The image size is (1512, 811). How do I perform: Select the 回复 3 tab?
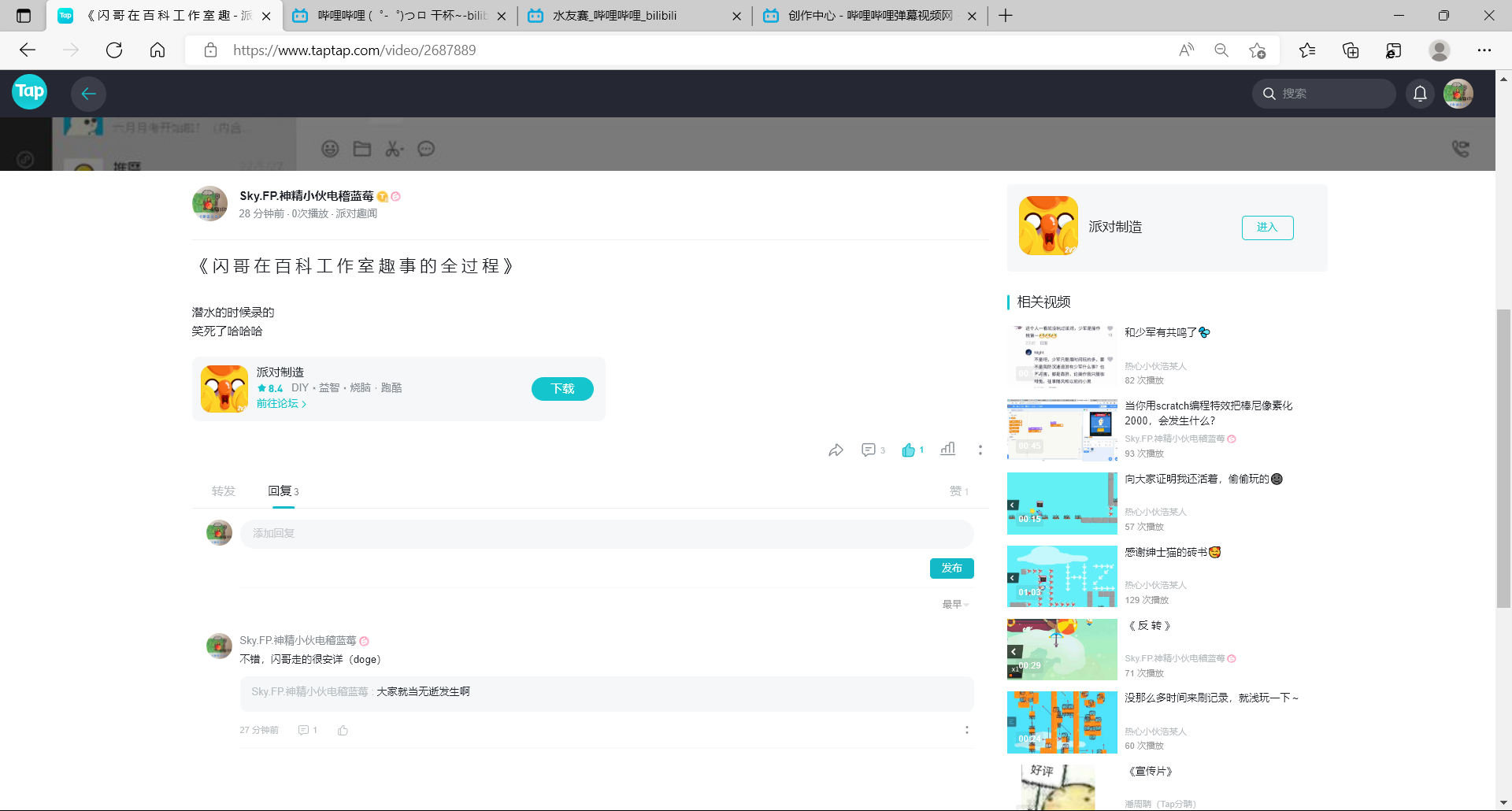(283, 491)
